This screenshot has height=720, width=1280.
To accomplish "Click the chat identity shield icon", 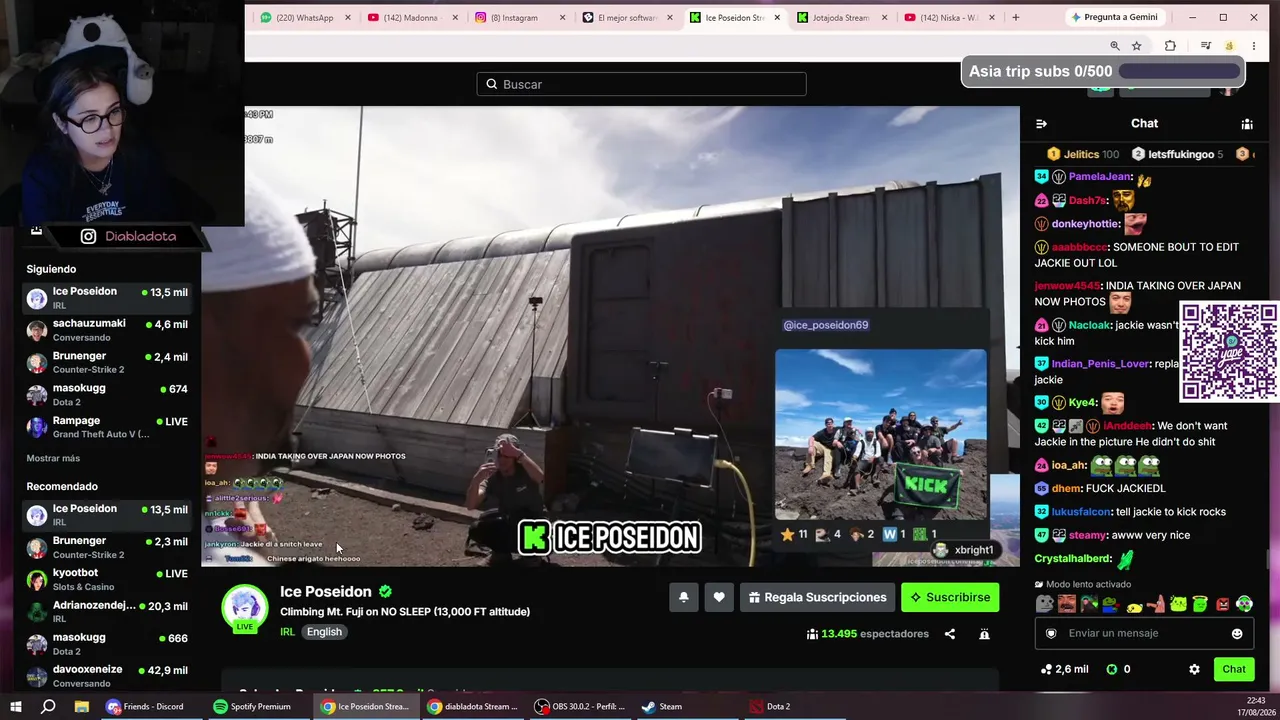I will pos(1051,633).
